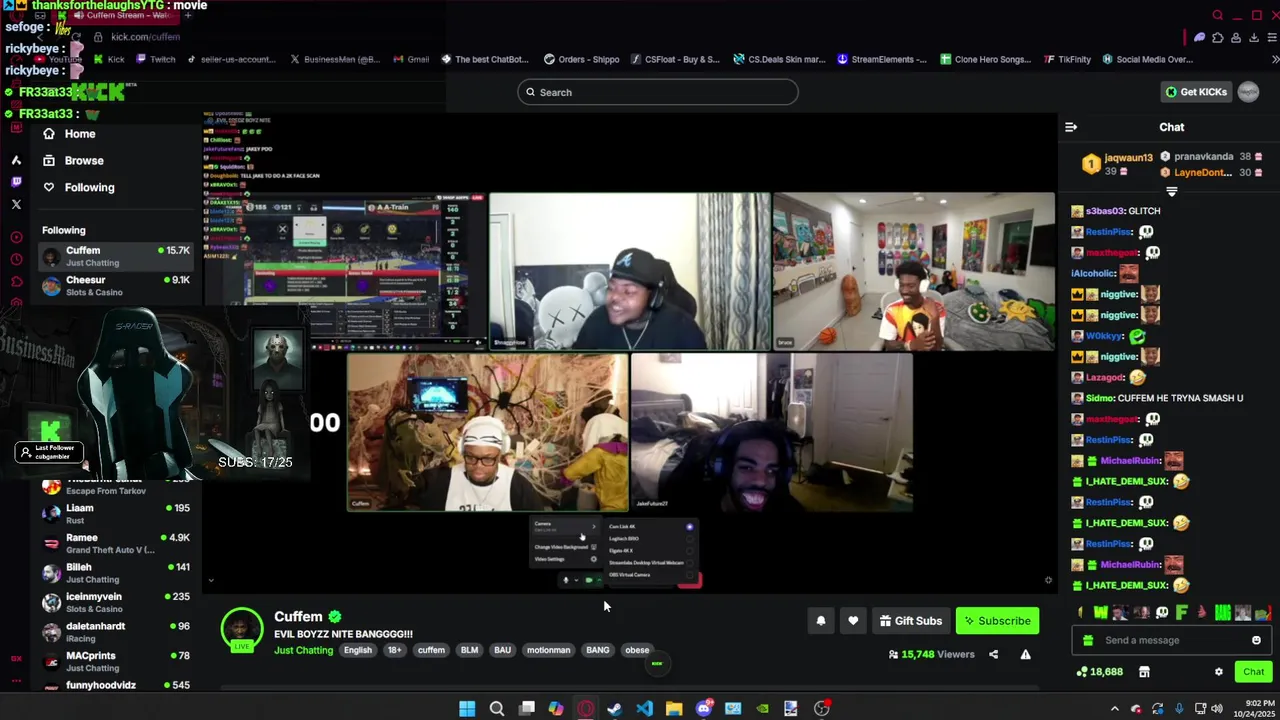
Task: Select the English language tag
Action: [x=357, y=650]
